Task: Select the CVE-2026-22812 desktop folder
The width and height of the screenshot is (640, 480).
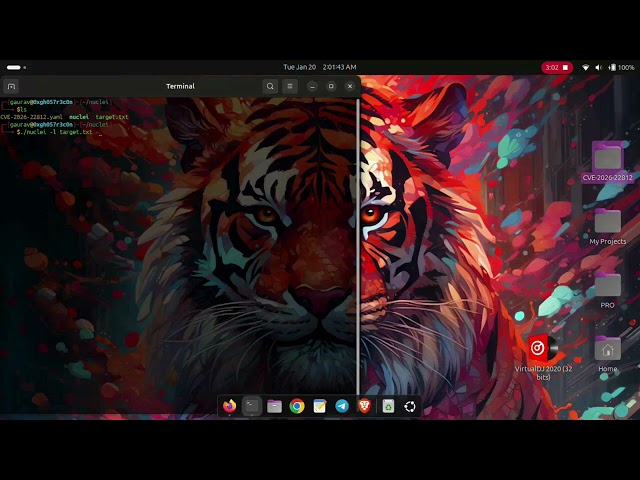Action: [607, 162]
